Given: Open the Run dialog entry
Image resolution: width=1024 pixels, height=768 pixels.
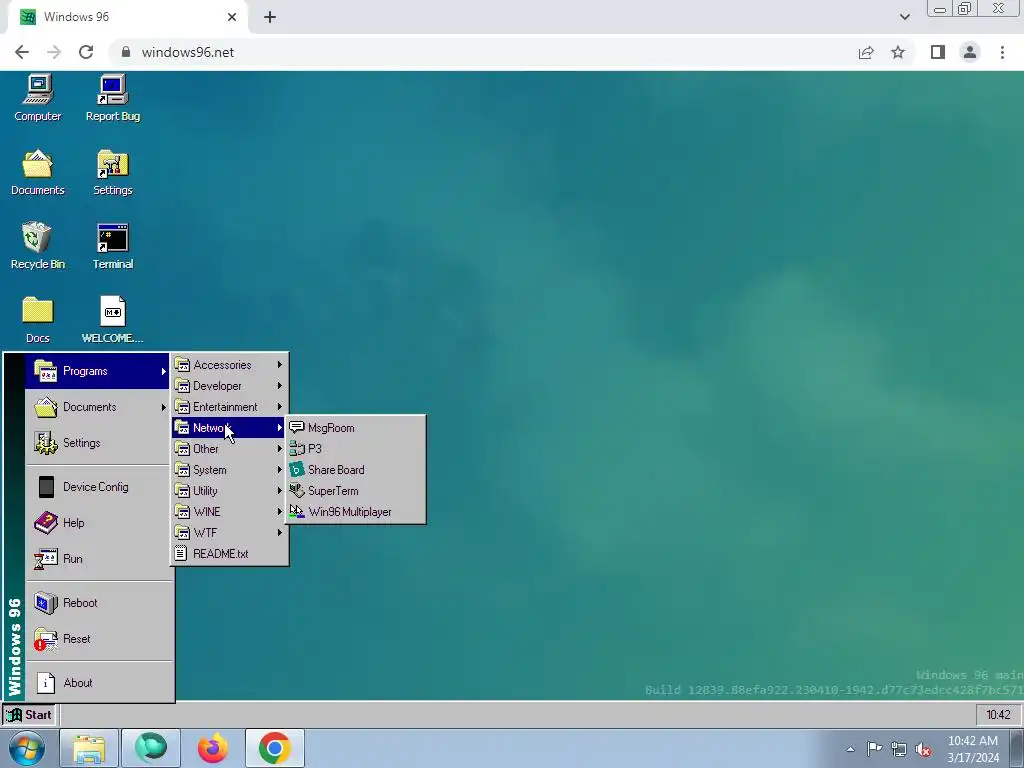Looking at the screenshot, I should 99,558.
